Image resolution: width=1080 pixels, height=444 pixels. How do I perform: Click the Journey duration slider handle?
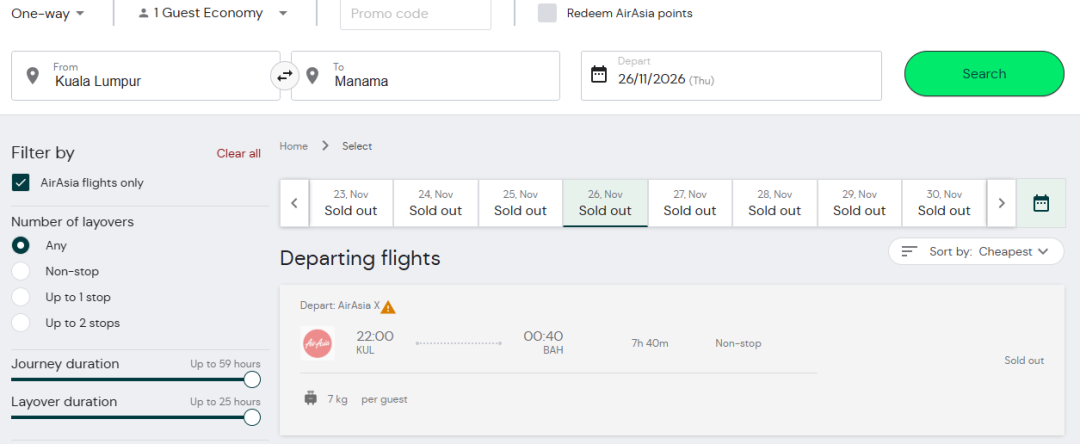coord(252,379)
